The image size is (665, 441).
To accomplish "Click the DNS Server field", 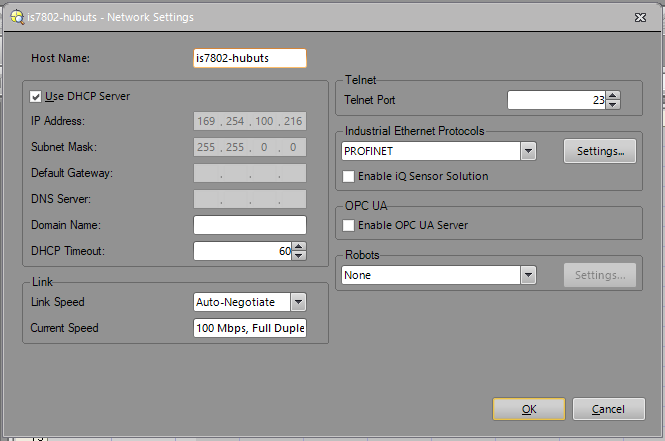I will tap(250, 199).
